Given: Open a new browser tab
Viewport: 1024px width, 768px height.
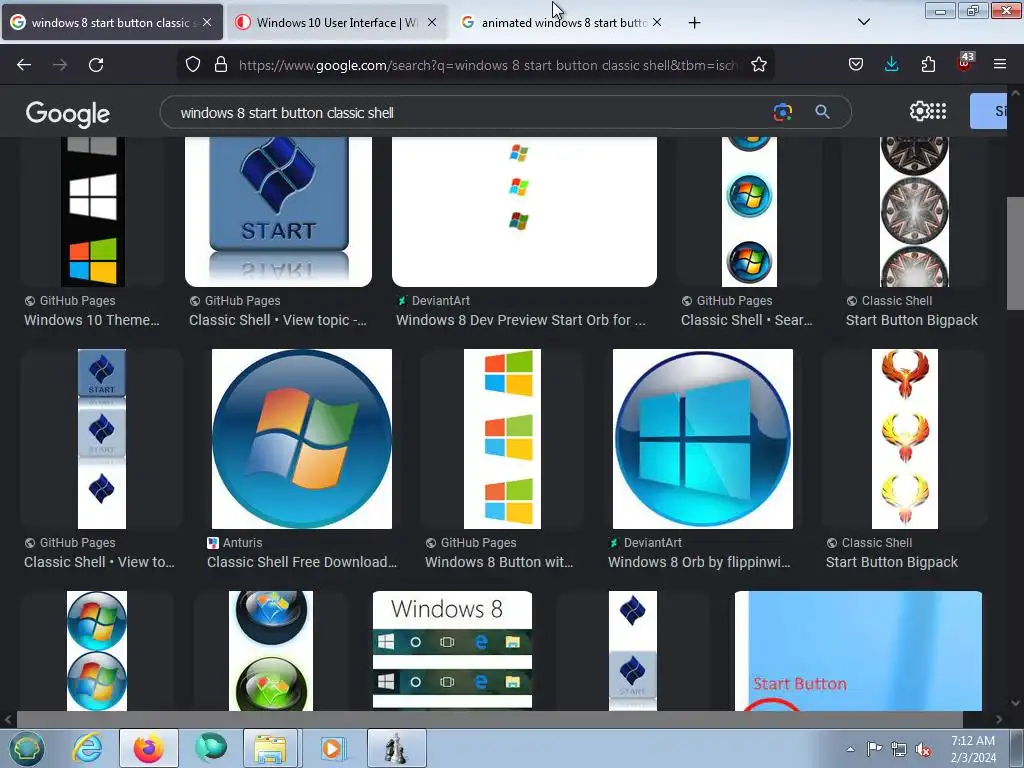Looking at the screenshot, I should point(694,23).
